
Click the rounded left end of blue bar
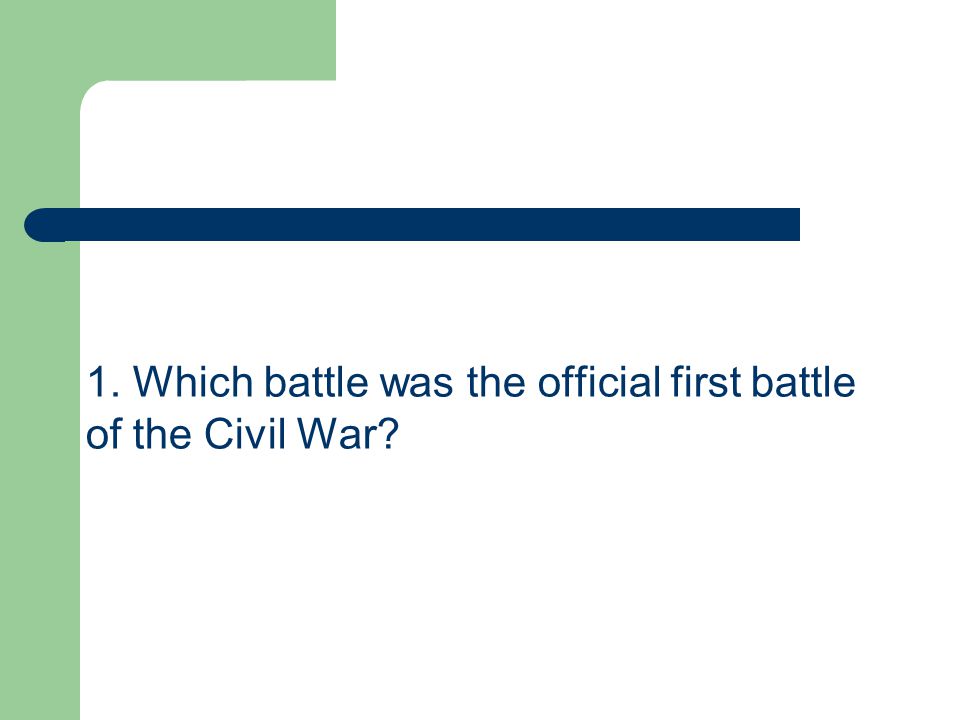42,225
